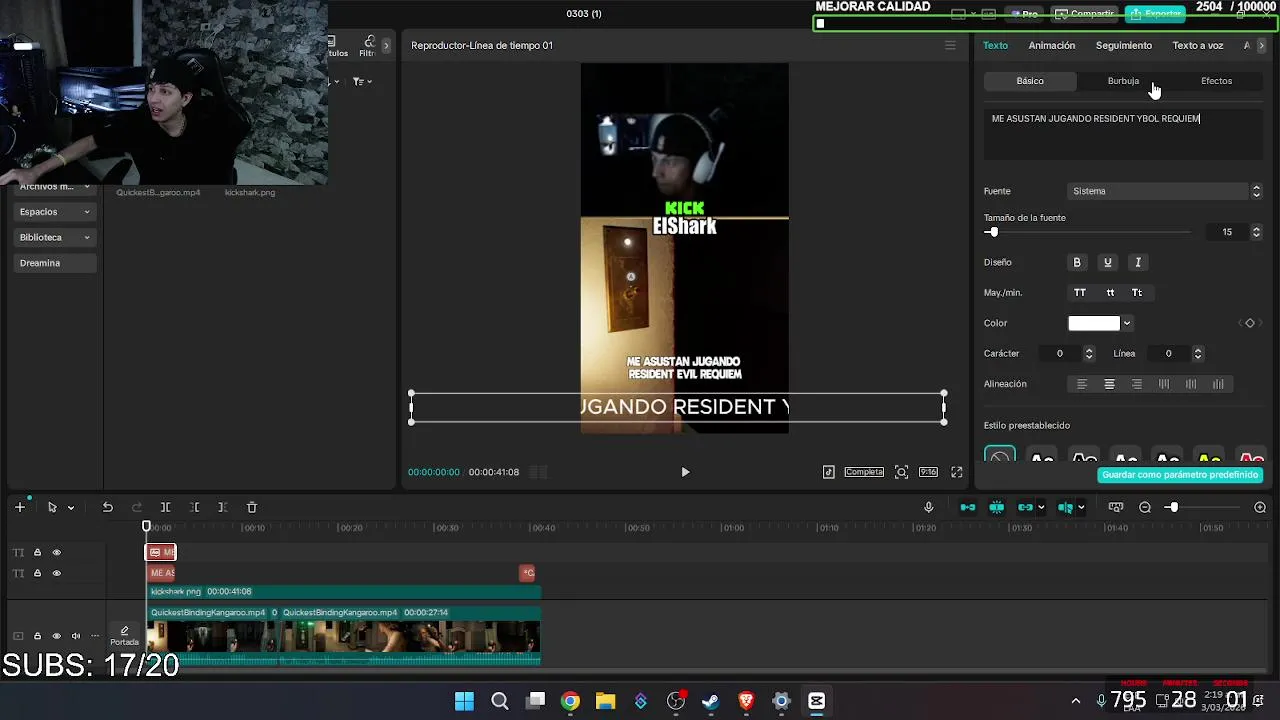Switch to the Seguimiento tab
The width and height of the screenshot is (1280, 720).
pyautogui.click(x=1124, y=45)
